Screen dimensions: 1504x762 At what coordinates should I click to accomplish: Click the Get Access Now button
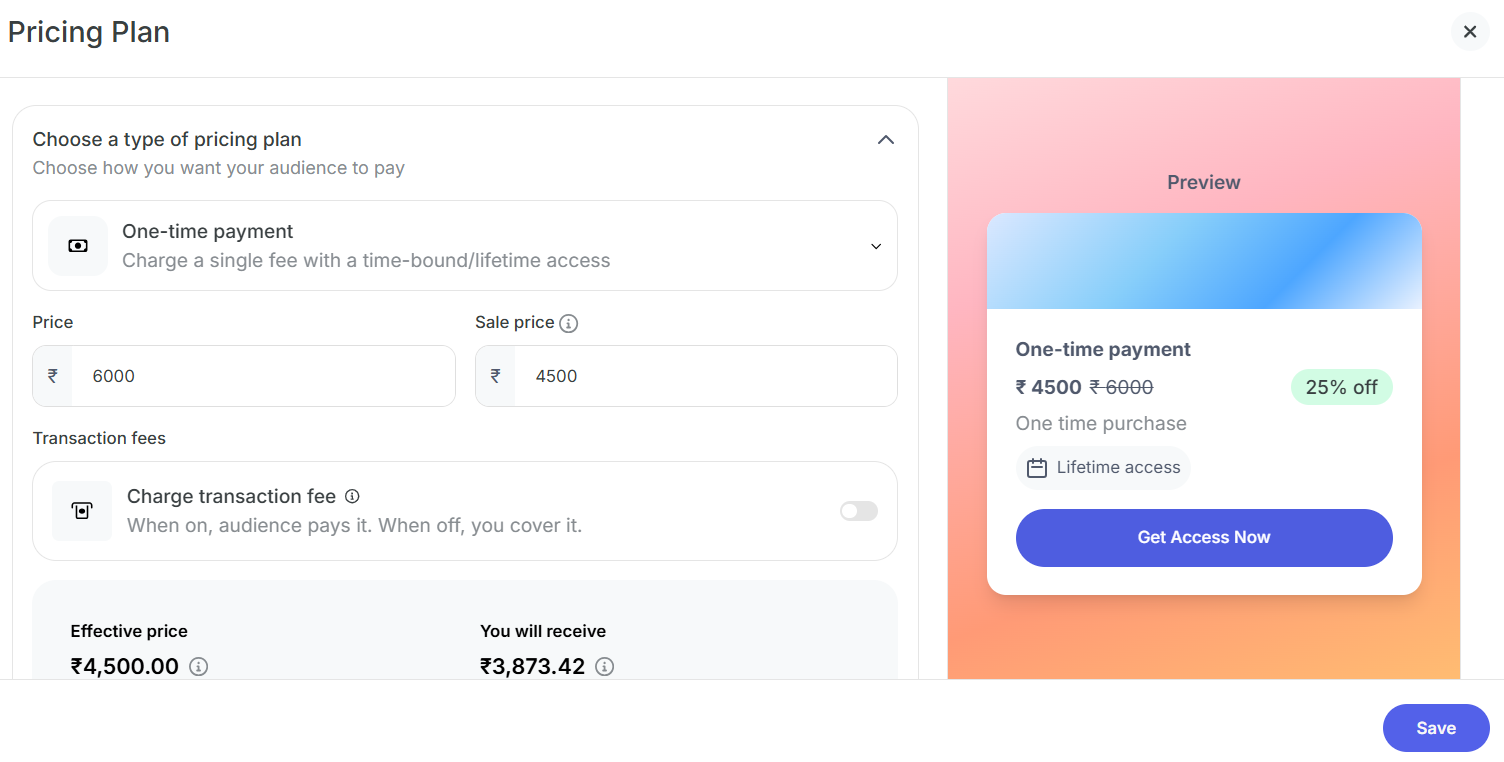(1204, 538)
